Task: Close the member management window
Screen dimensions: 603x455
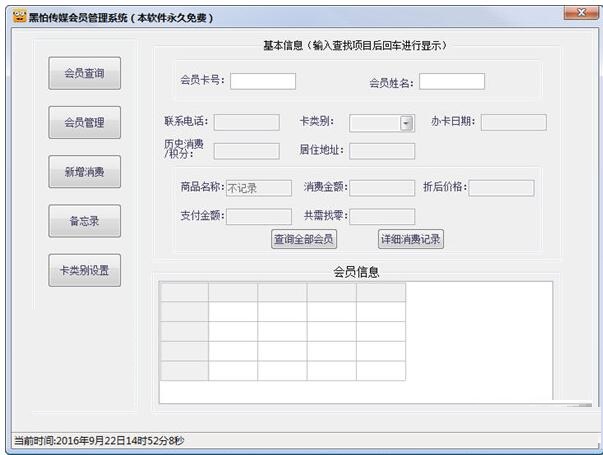Action: coord(581,13)
